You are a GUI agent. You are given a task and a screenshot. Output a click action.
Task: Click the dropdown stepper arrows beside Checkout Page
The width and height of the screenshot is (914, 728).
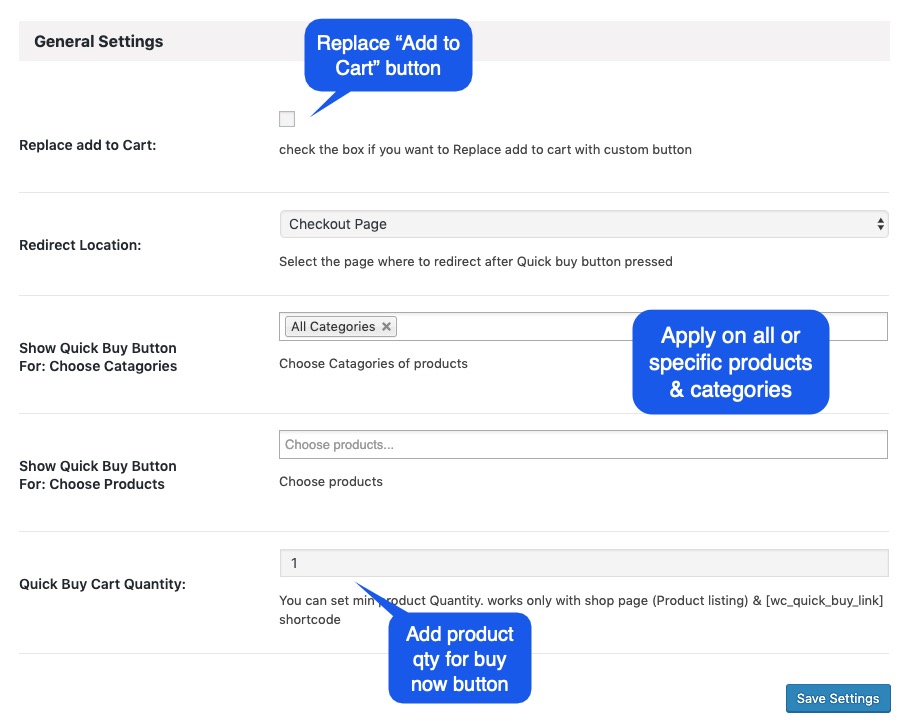tap(880, 225)
